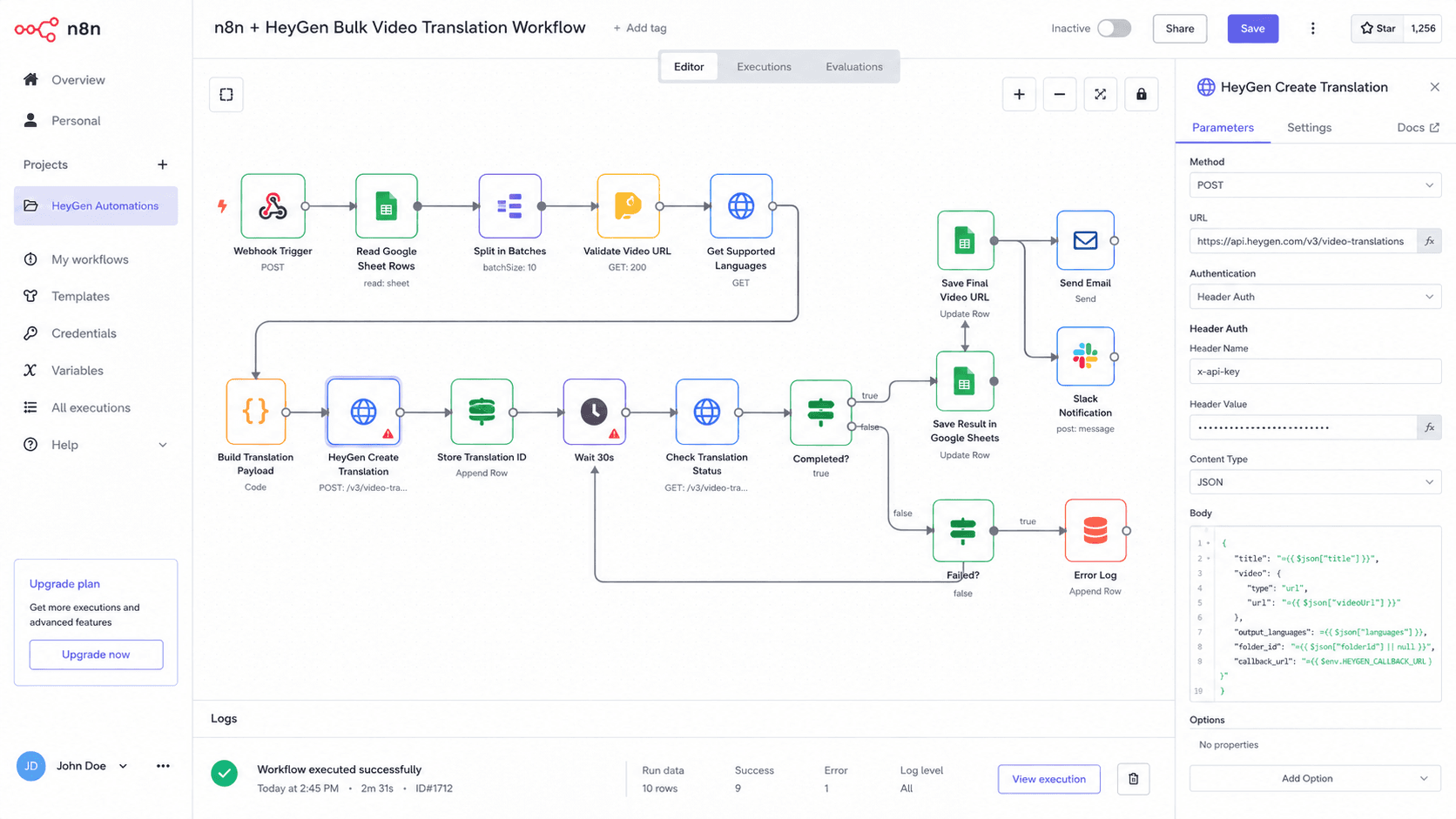Click the Validate Video URL node
The height and width of the screenshot is (819, 1456).
[x=627, y=206]
